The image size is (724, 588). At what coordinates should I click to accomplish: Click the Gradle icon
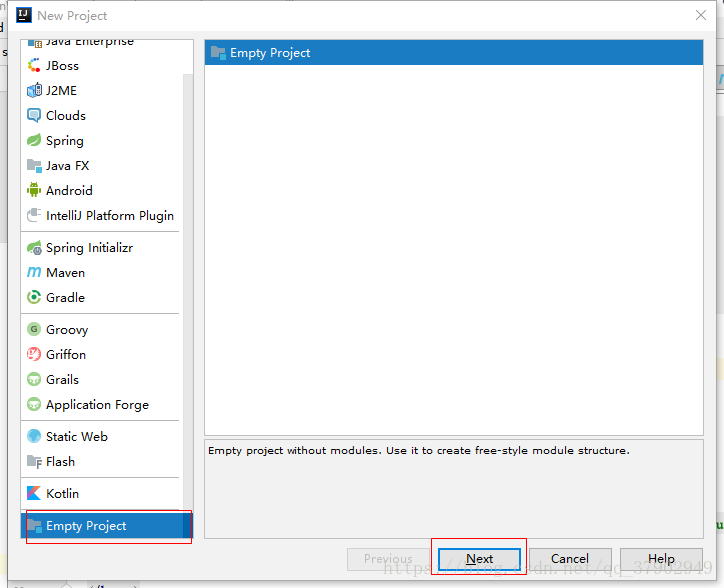[x=34, y=297]
